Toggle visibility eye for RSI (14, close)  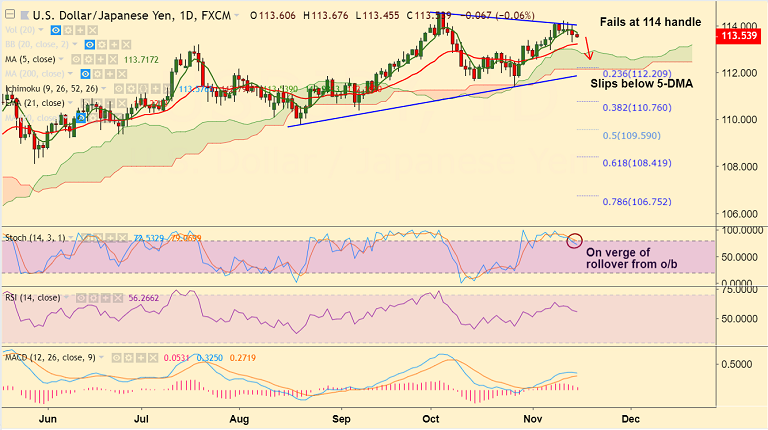pyautogui.click(x=81, y=298)
